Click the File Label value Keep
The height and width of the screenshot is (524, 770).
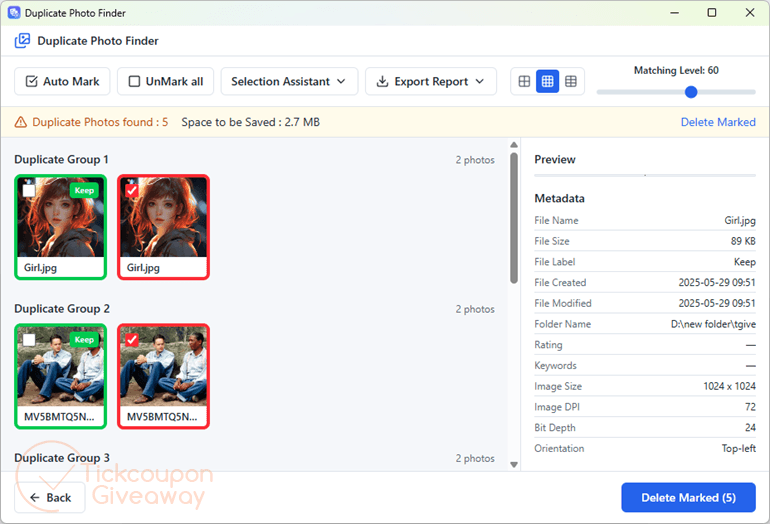click(744, 262)
